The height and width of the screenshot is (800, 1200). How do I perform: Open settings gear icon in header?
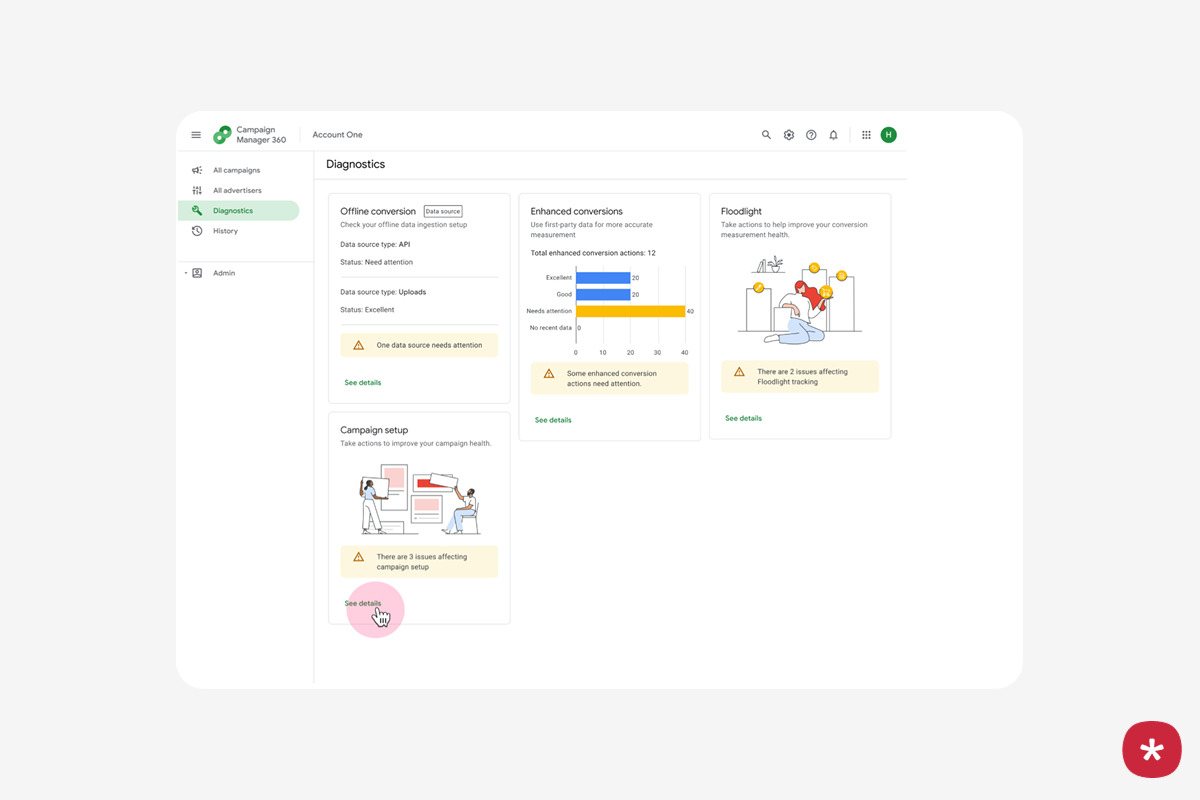click(x=789, y=135)
